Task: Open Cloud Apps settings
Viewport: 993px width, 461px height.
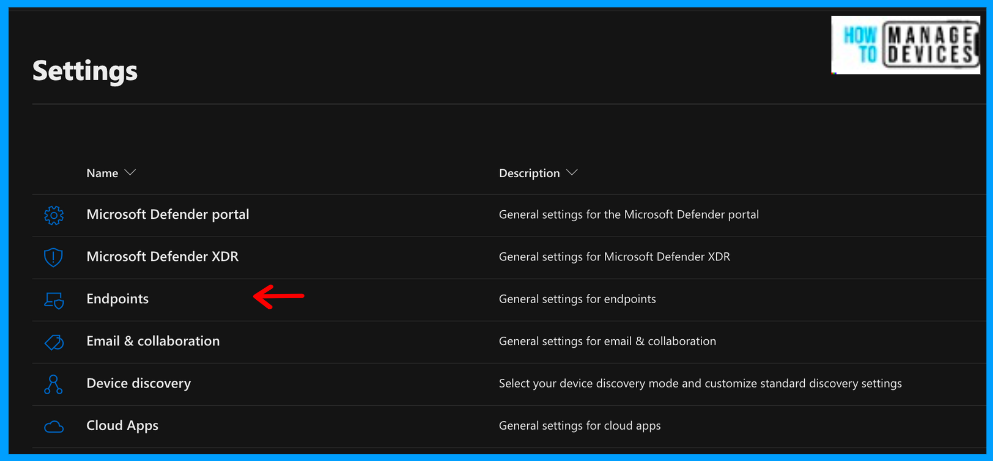Action: (122, 426)
